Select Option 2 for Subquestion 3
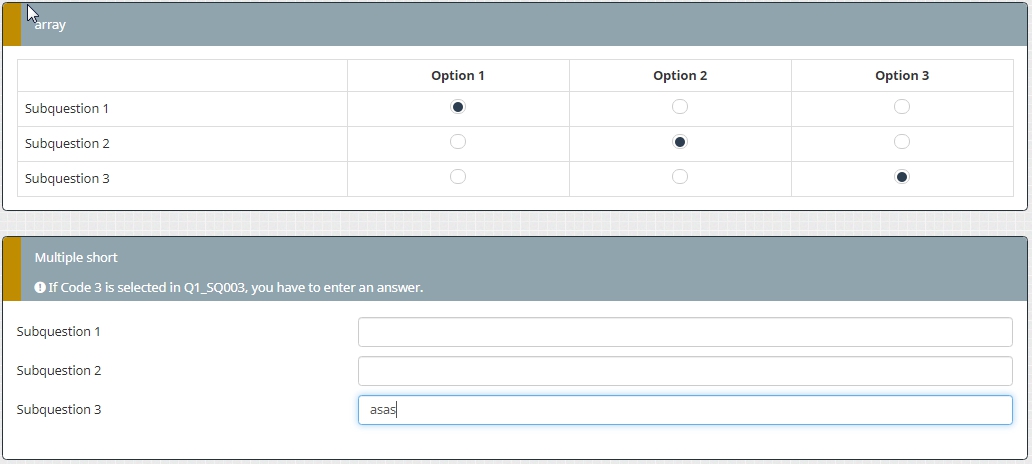Image resolution: width=1032 pixels, height=464 pixels. tap(680, 177)
